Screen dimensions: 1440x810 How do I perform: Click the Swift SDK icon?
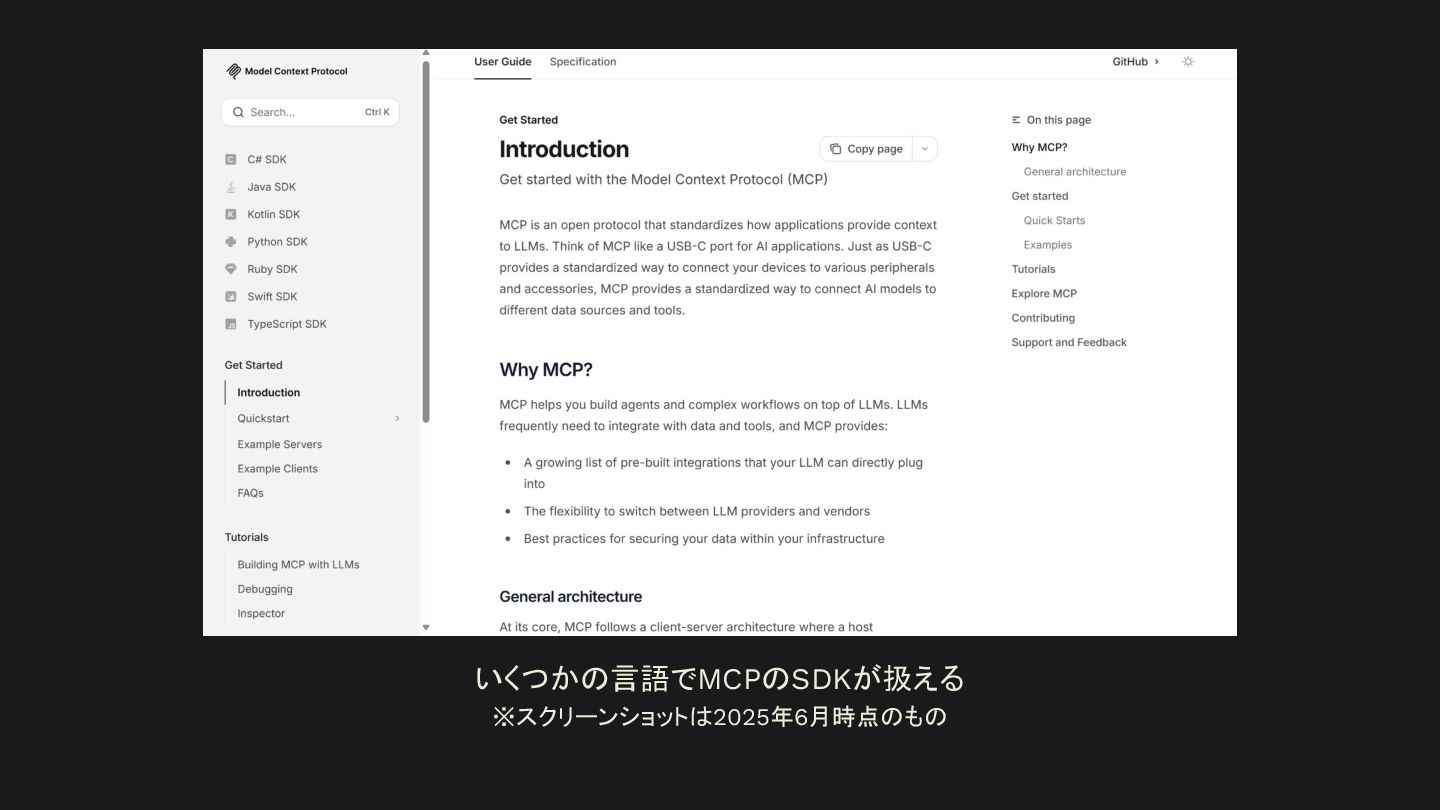pyautogui.click(x=231, y=296)
